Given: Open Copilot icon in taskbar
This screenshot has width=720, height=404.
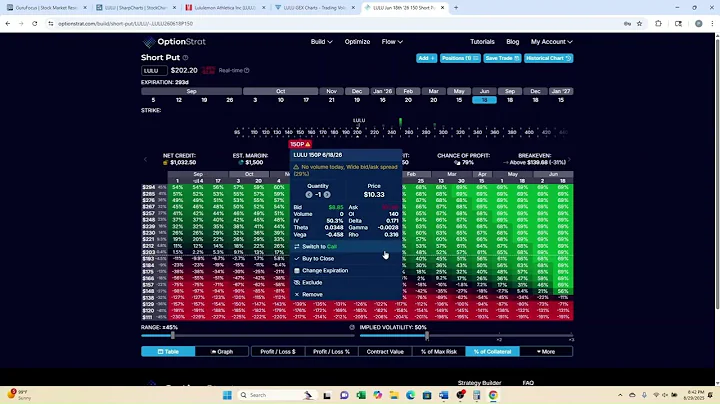Looking at the screenshot, I should coord(377,395).
